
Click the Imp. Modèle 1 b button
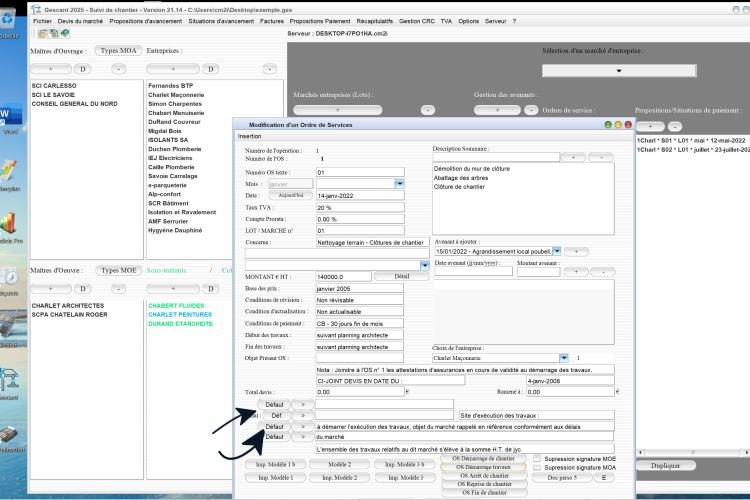(x=275, y=464)
